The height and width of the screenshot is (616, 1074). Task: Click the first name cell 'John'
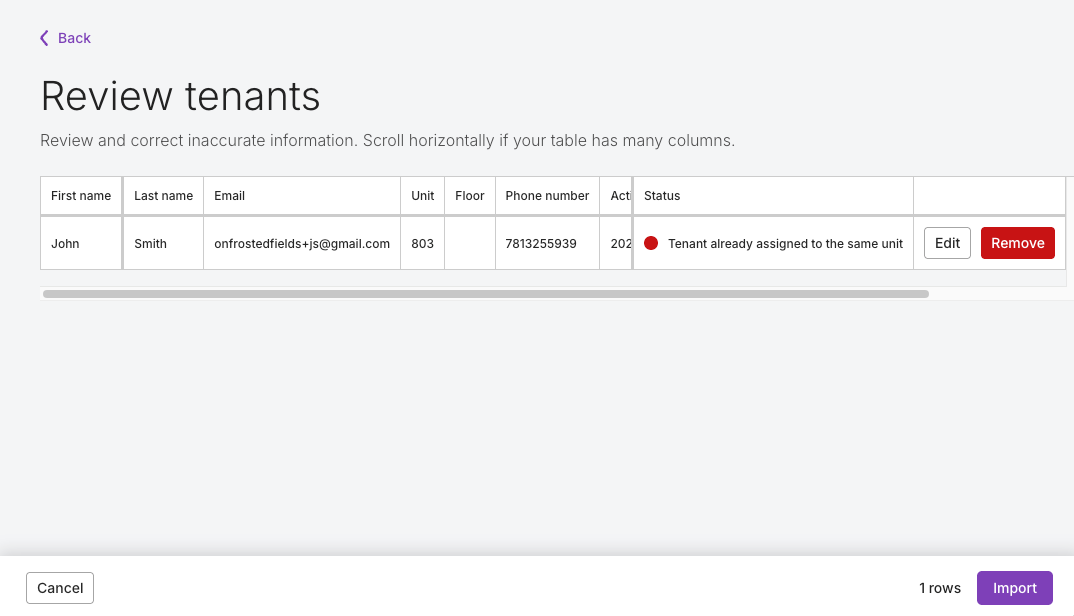pos(65,243)
